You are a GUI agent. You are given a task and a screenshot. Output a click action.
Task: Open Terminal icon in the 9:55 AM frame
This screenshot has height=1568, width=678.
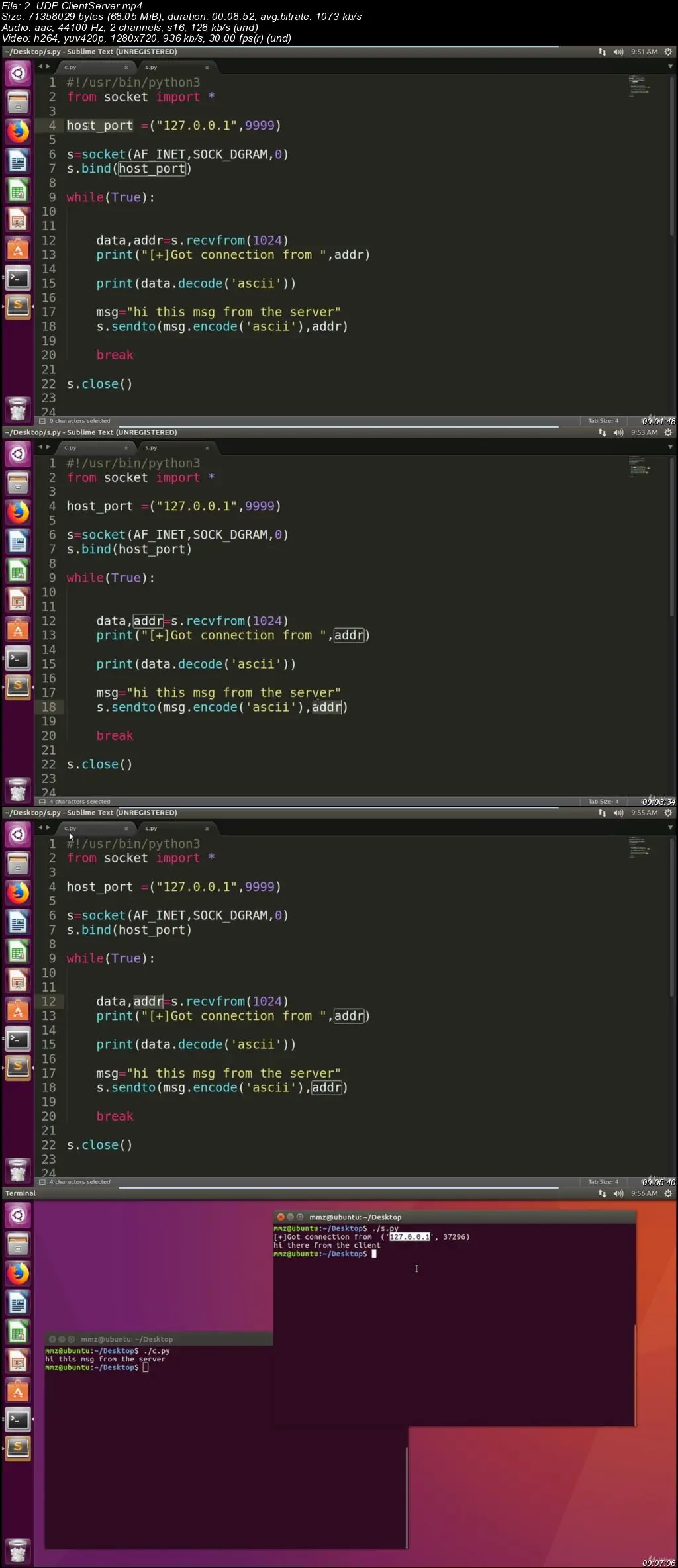pyautogui.click(x=18, y=1039)
